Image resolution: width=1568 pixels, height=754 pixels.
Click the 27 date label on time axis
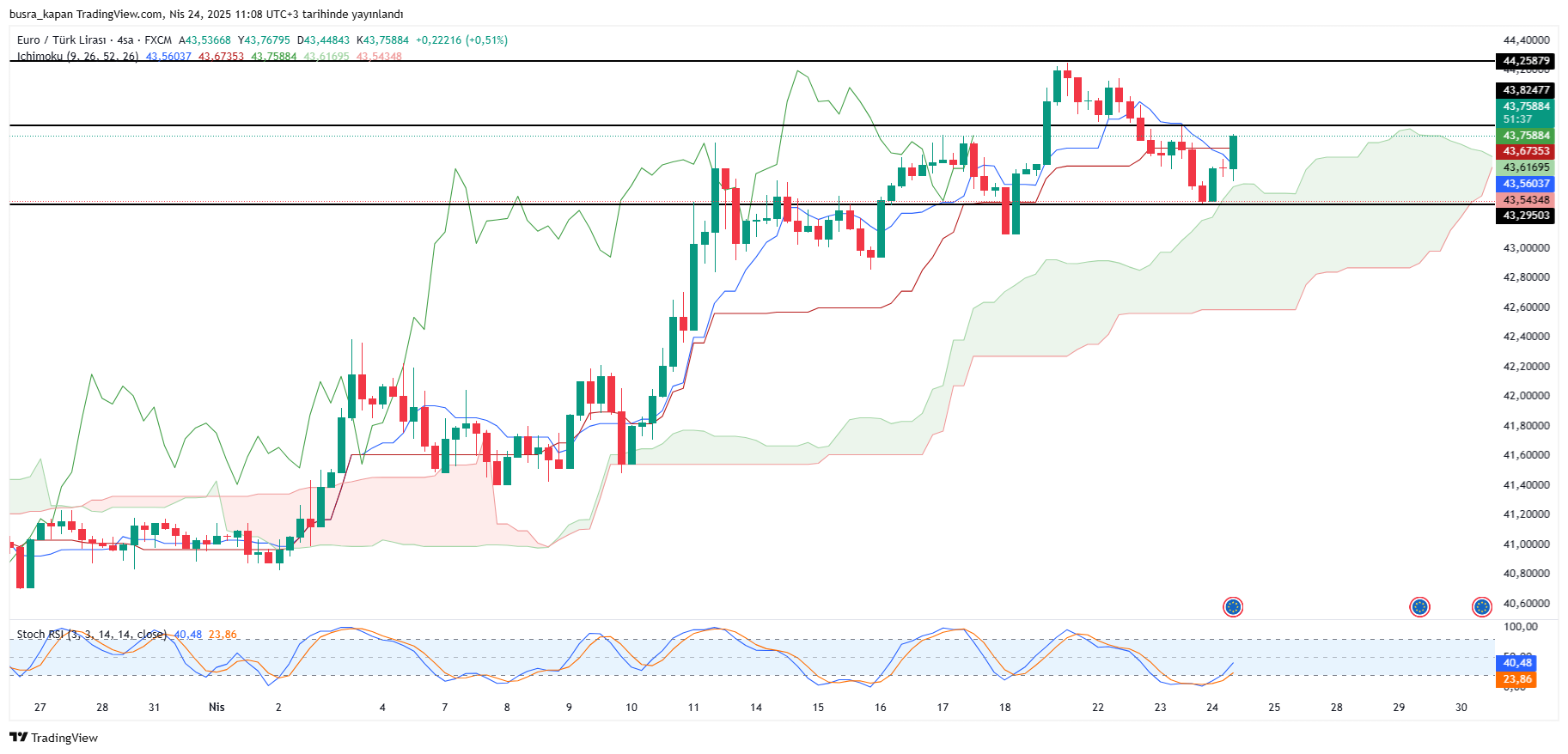pyautogui.click(x=40, y=708)
